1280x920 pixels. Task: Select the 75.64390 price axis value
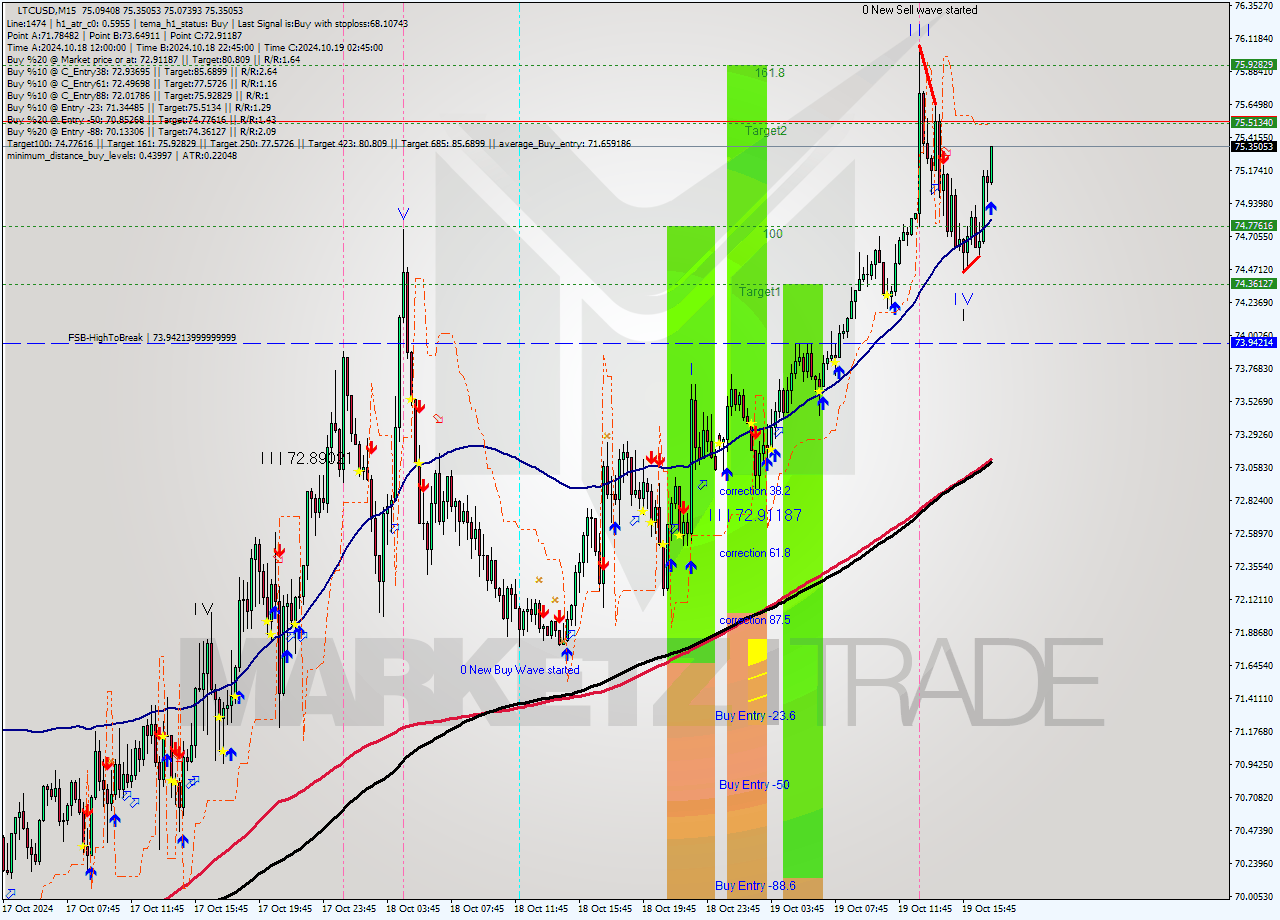[1254, 104]
